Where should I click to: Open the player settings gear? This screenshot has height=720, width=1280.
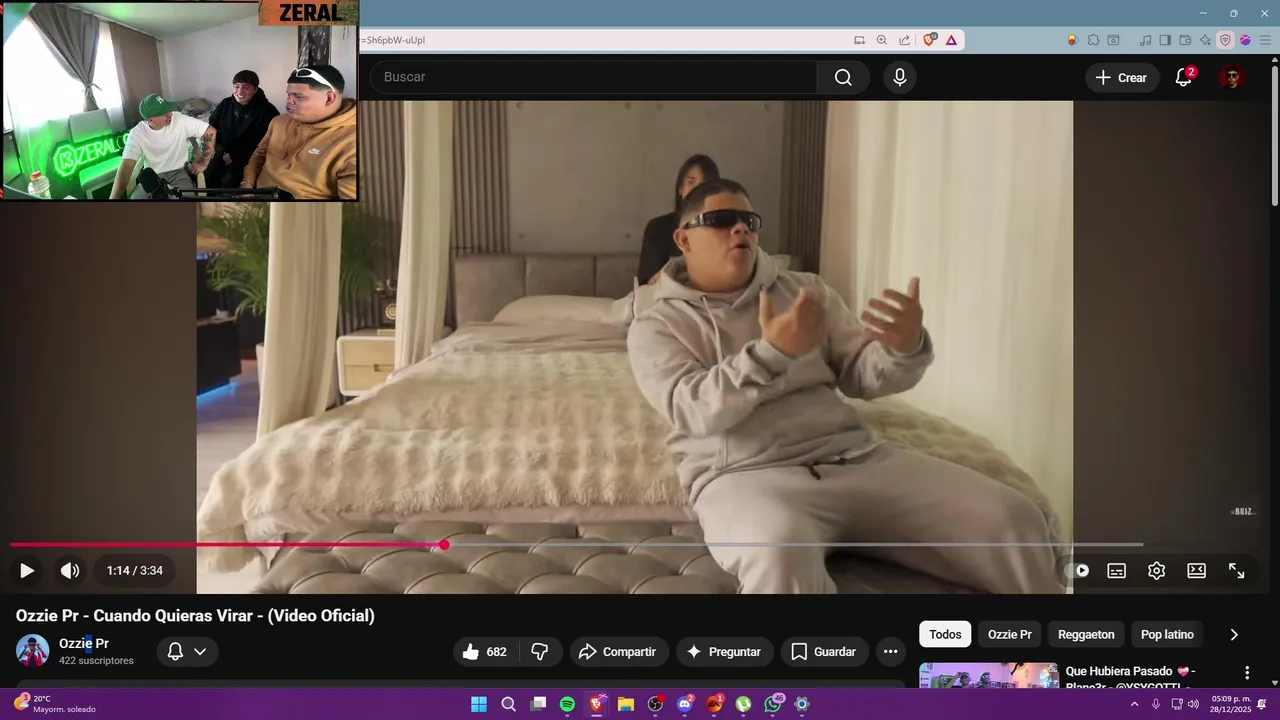[x=1157, y=571]
